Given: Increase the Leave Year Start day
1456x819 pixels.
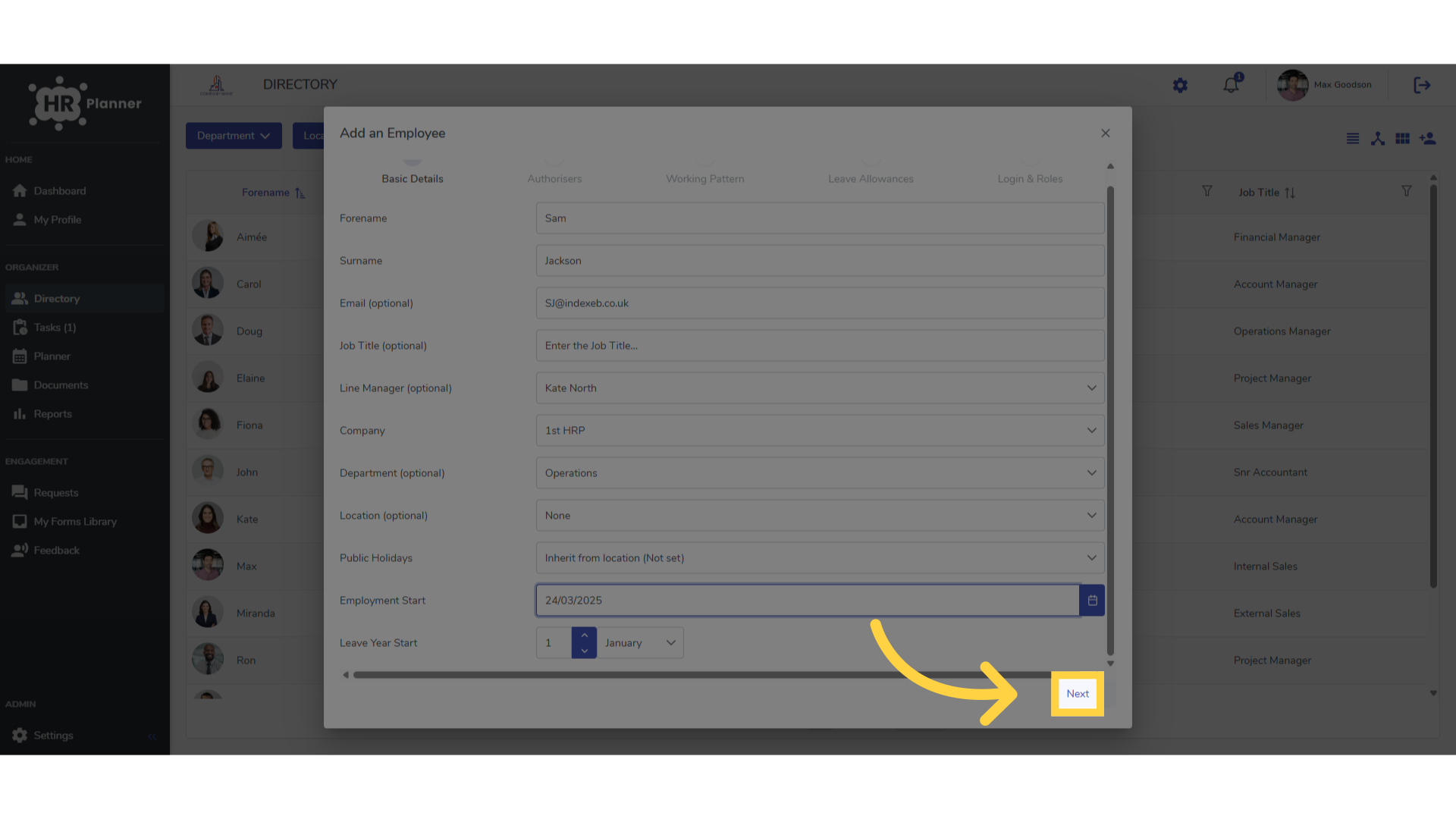Looking at the screenshot, I should coord(584,635).
